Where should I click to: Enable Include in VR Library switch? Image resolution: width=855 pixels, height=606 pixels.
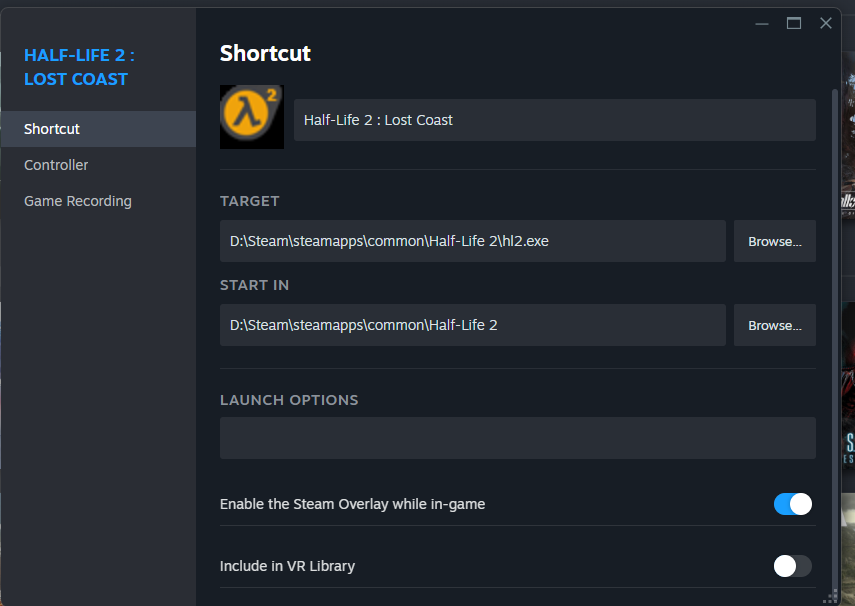click(793, 566)
